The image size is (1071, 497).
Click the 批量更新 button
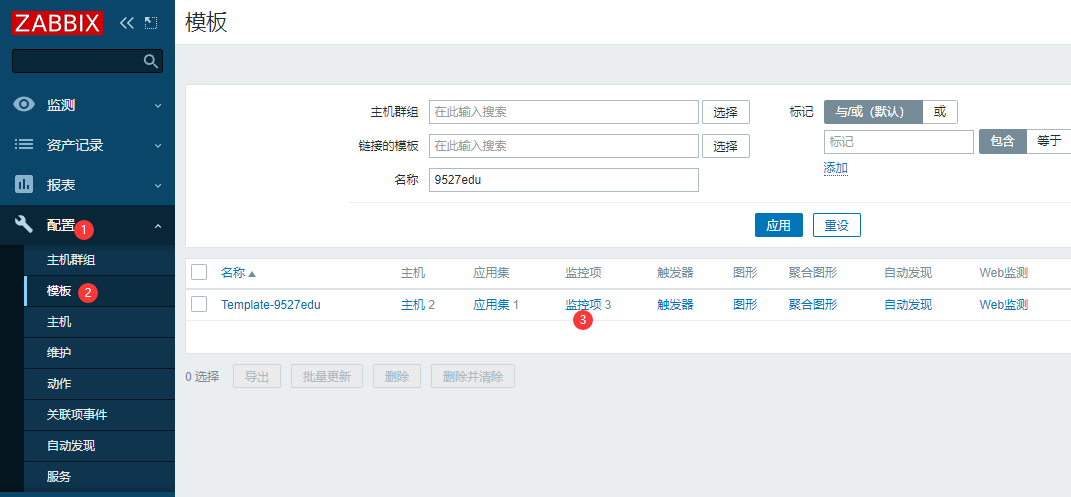coord(327,376)
